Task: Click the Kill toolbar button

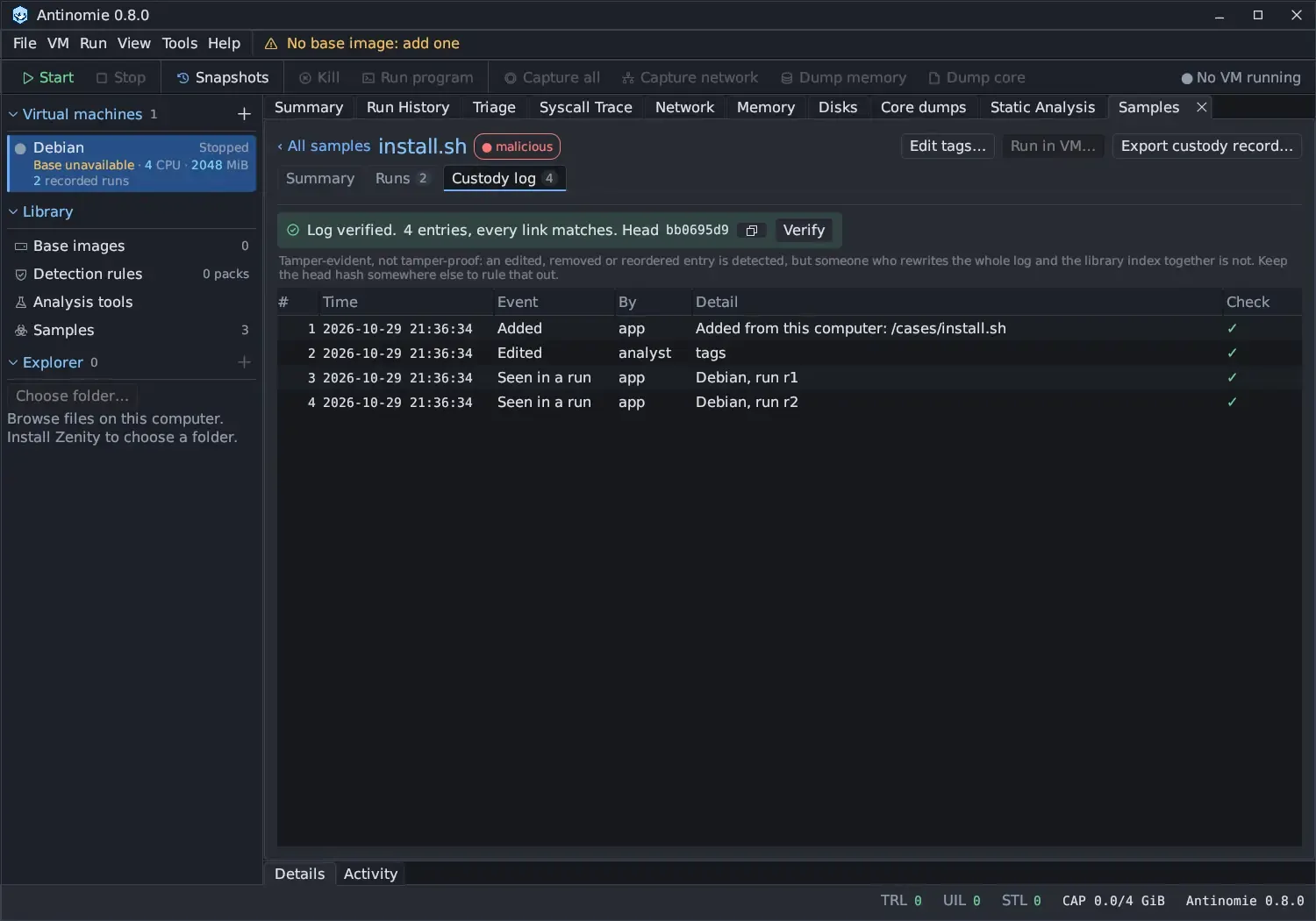Action: pyautogui.click(x=319, y=77)
